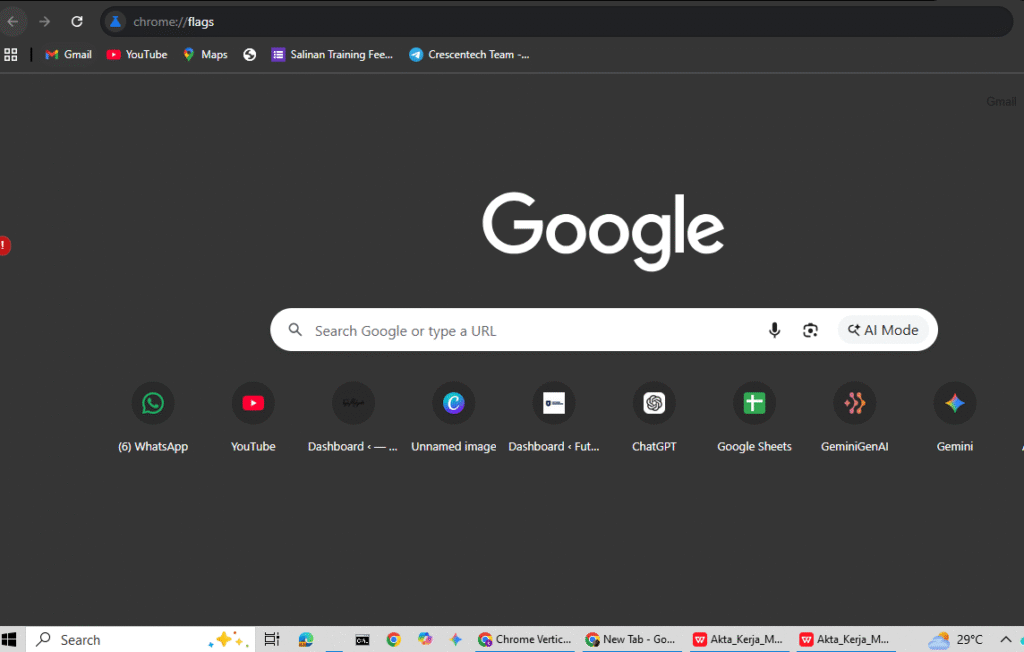Screen dimensions: 1024x652
Task: Open the ChatGPT shortcut tile
Action: point(654,403)
